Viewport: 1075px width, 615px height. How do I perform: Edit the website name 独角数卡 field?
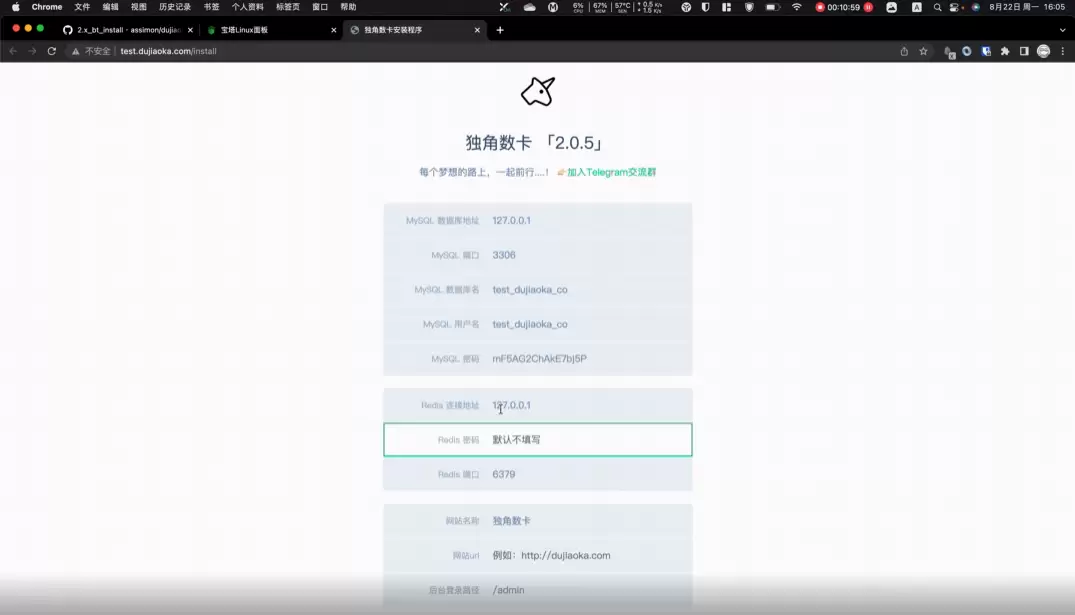point(538,521)
